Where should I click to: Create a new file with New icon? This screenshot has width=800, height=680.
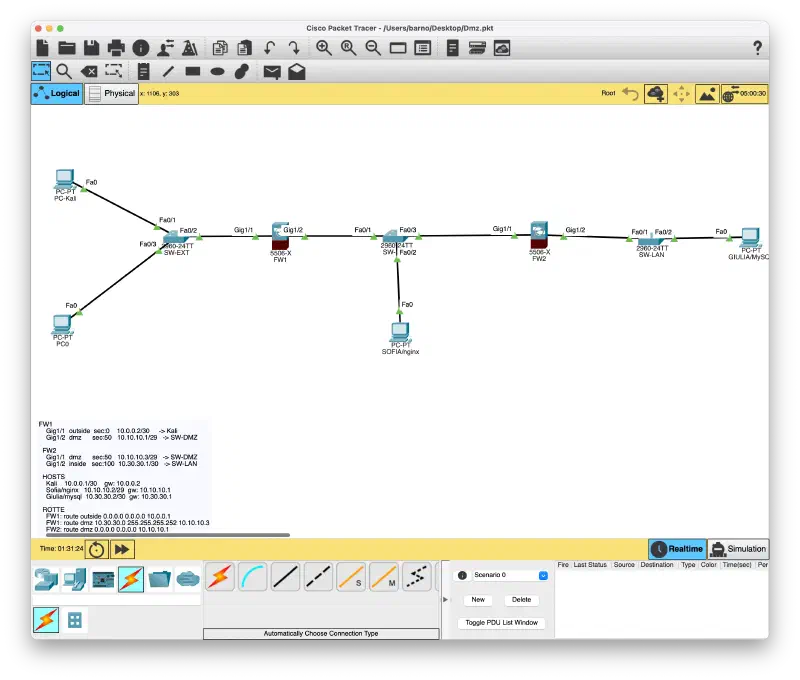point(43,48)
